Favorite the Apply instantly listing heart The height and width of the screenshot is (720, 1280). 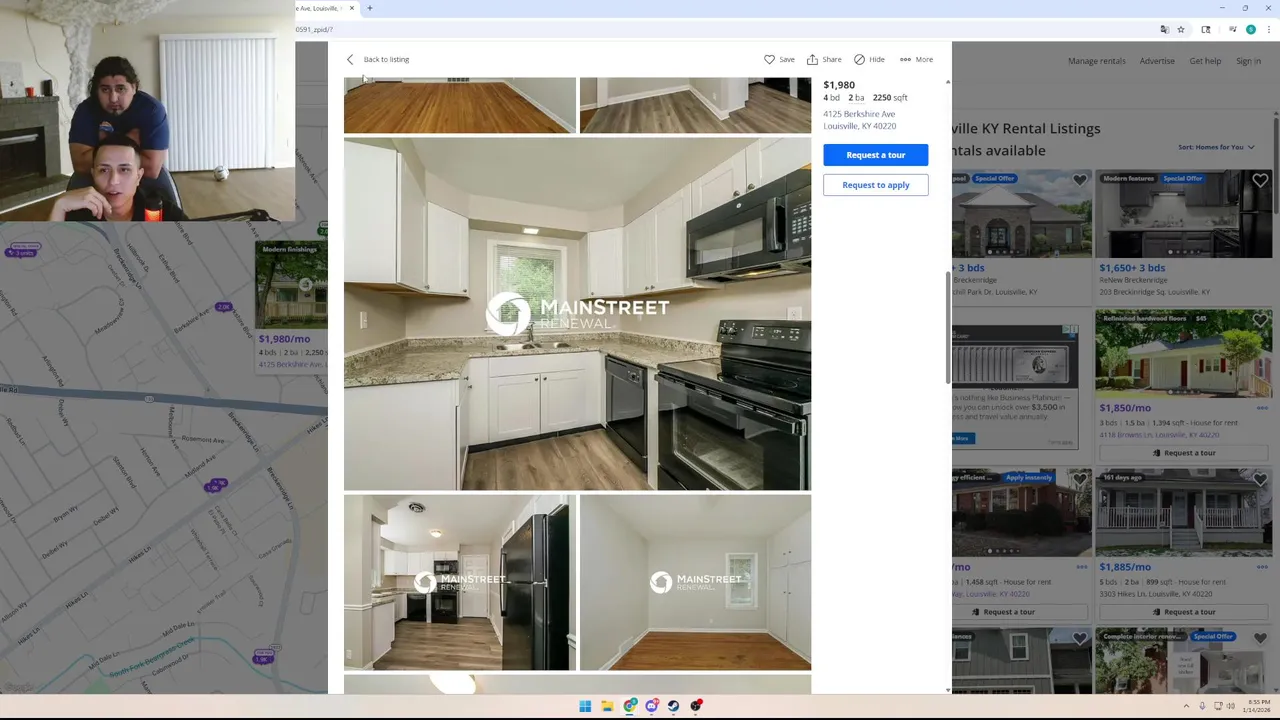pos(1080,480)
